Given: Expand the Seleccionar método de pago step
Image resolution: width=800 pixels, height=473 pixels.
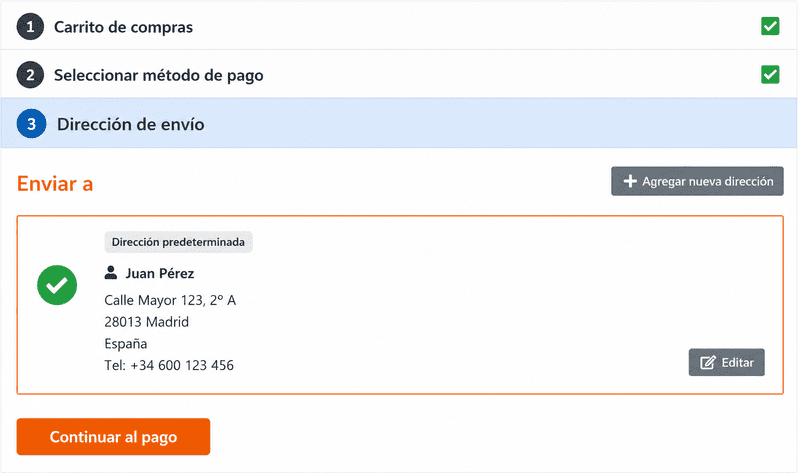Looking at the screenshot, I should pos(399,74).
